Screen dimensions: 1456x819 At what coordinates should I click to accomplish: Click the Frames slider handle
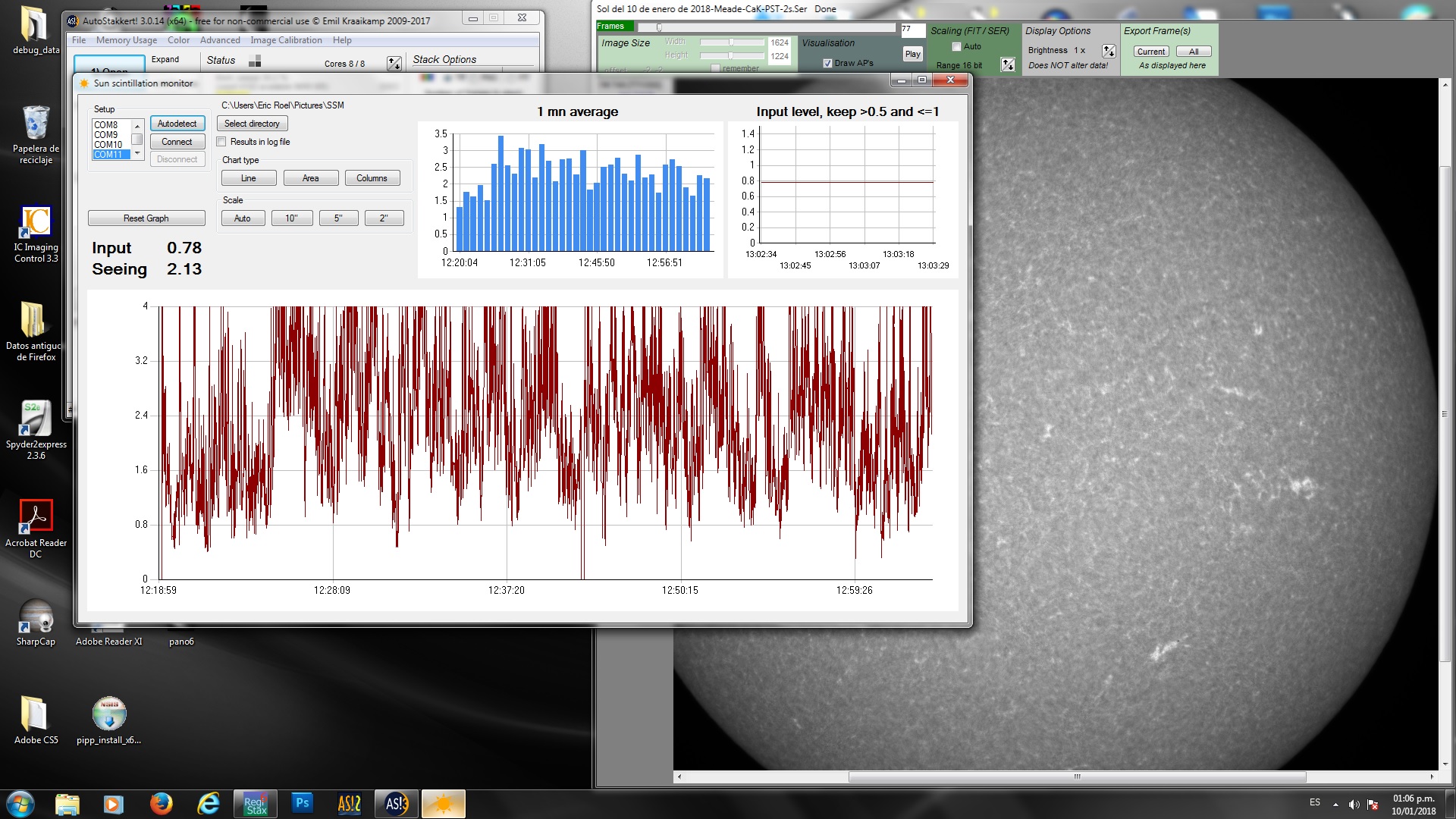point(659,27)
